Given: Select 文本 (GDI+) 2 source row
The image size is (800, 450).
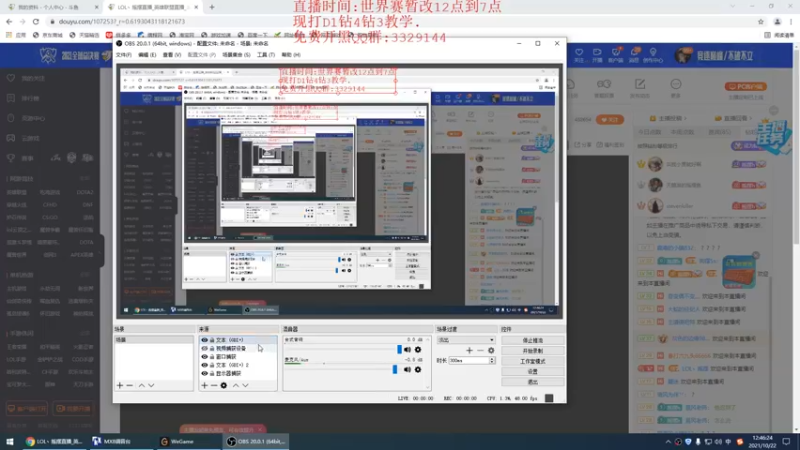Looking at the screenshot, I should 238,365.
